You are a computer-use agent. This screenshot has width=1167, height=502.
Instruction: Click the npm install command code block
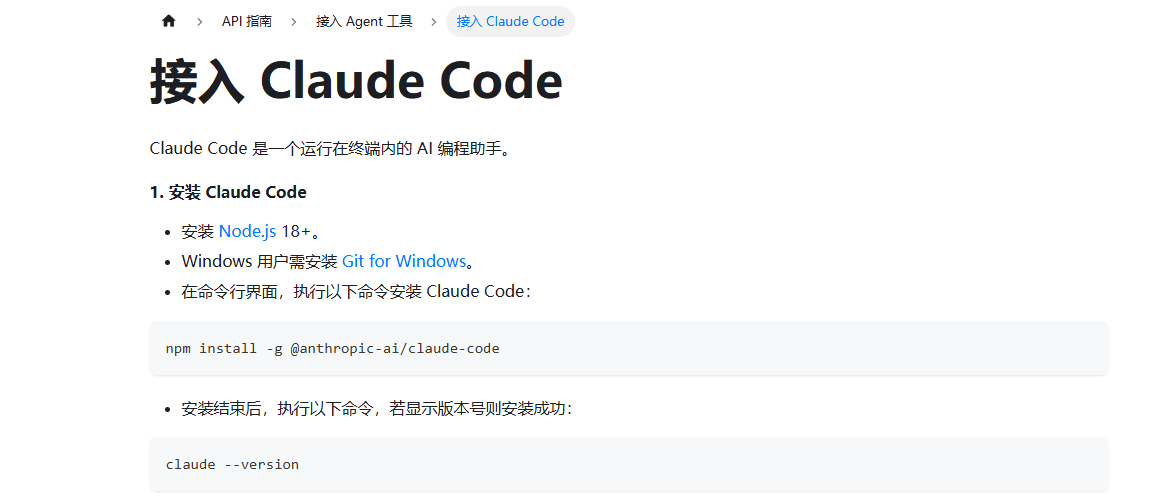(628, 348)
